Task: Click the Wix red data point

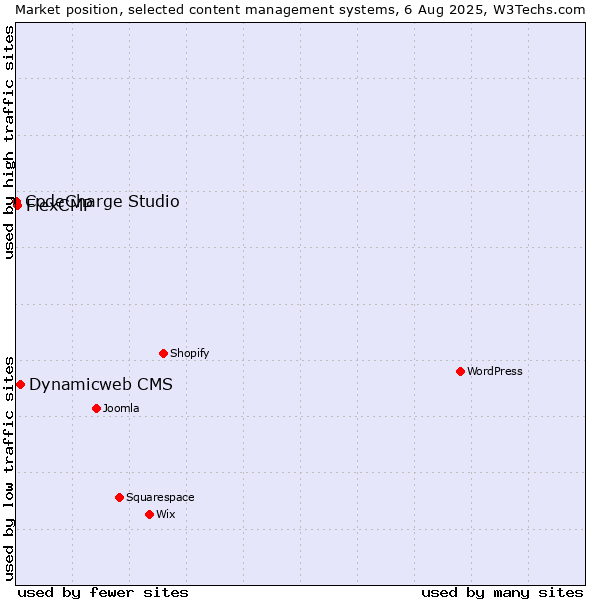Action: pos(150,514)
